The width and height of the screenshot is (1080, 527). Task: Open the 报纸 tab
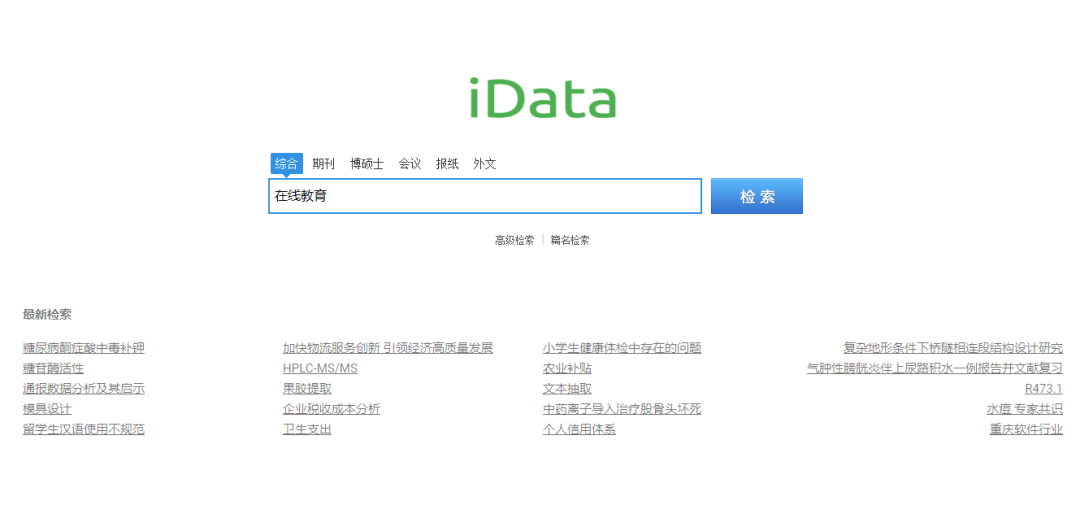[x=447, y=164]
